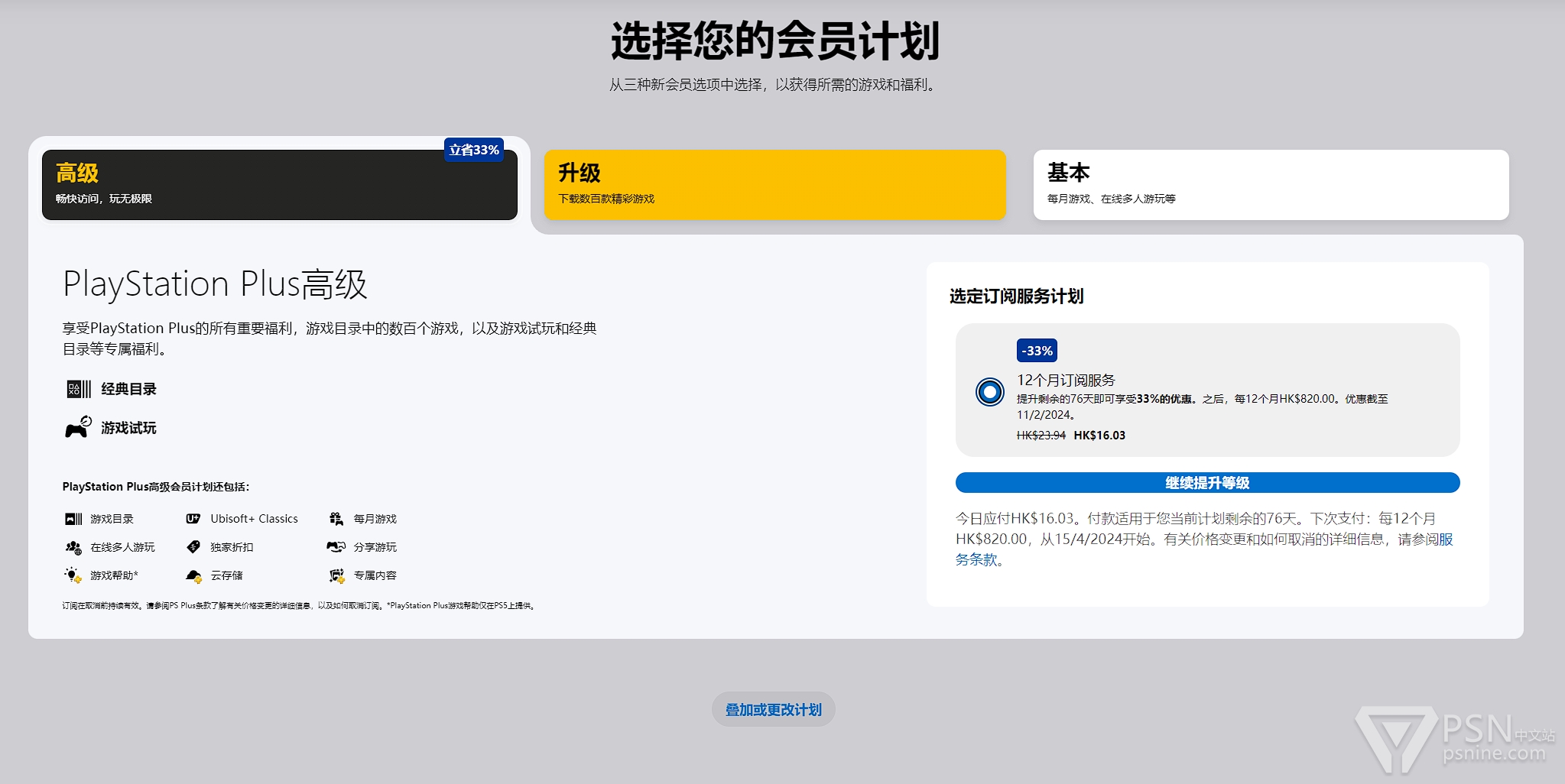Click the 游戏试玩 label text

tap(128, 428)
